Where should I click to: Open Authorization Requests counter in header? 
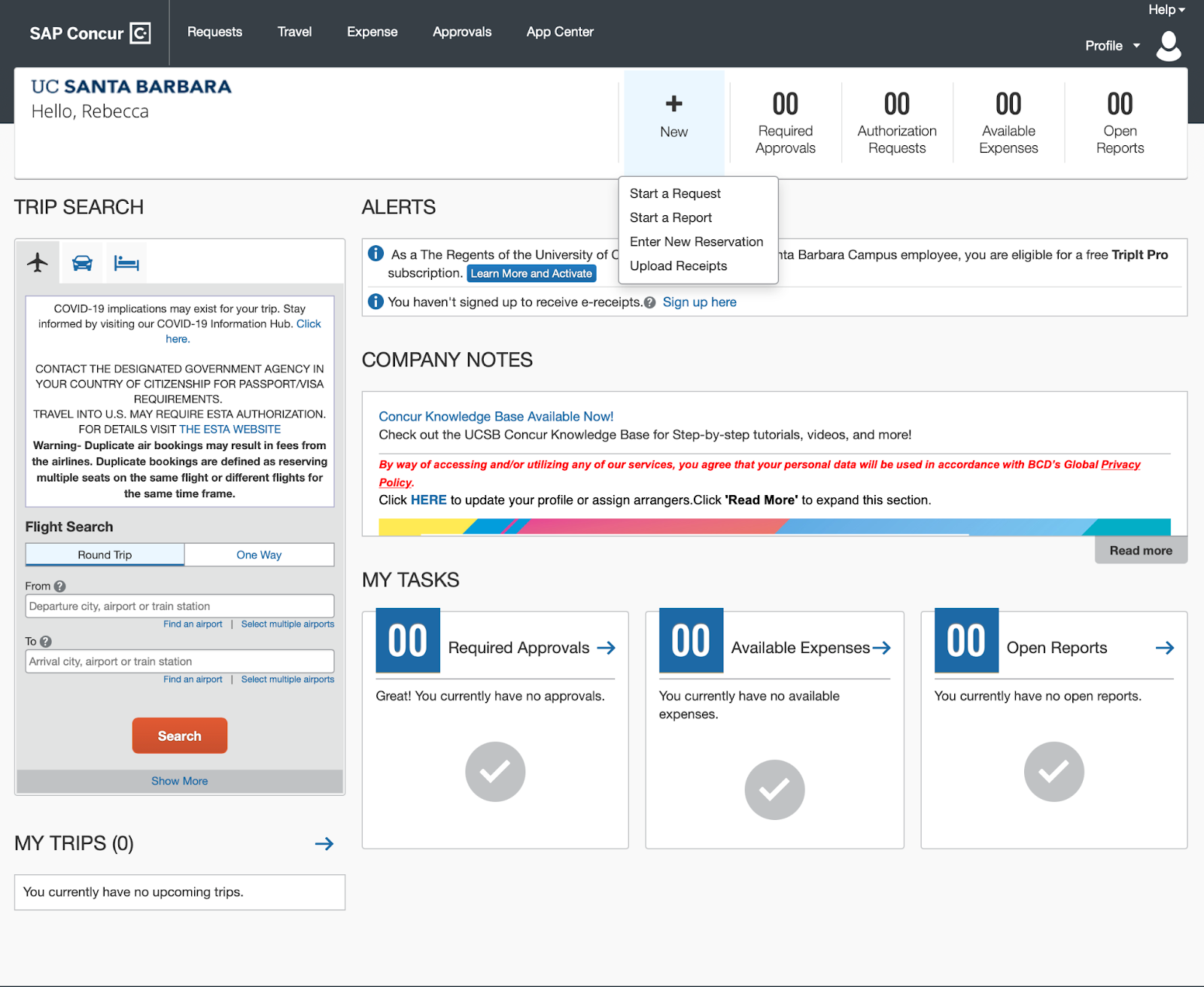[x=897, y=123]
